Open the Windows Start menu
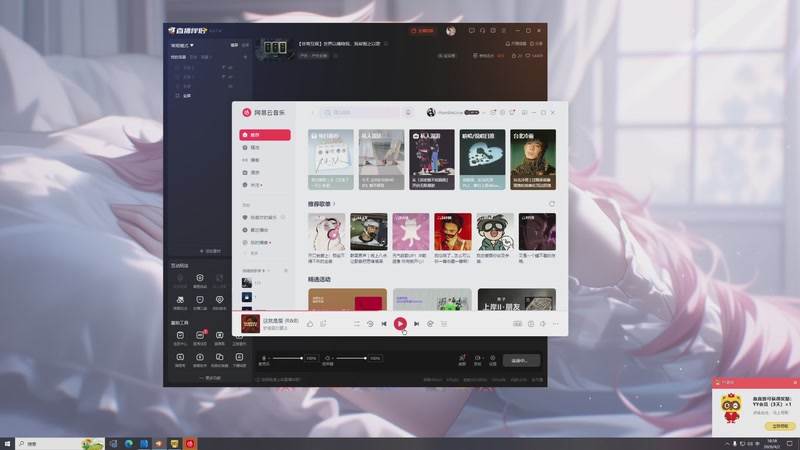Image resolution: width=800 pixels, height=450 pixels. [x=7, y=443]
